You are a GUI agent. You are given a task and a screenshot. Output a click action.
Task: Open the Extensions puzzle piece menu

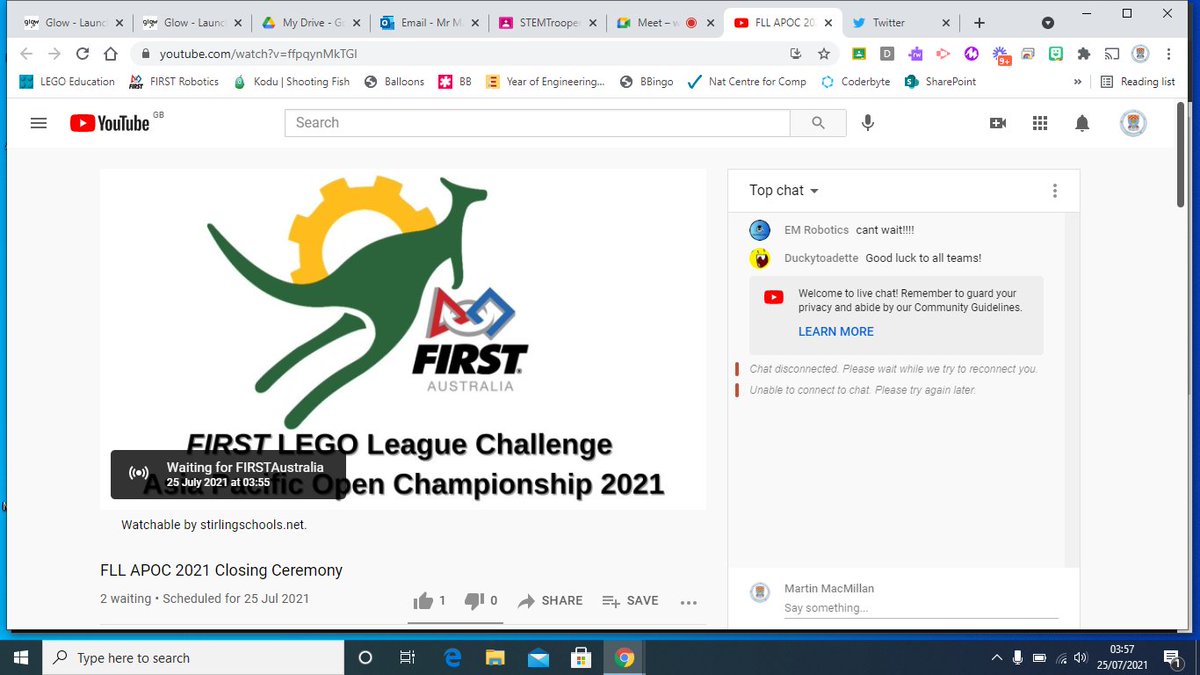pyautogui.click(x=1083, y=54)
